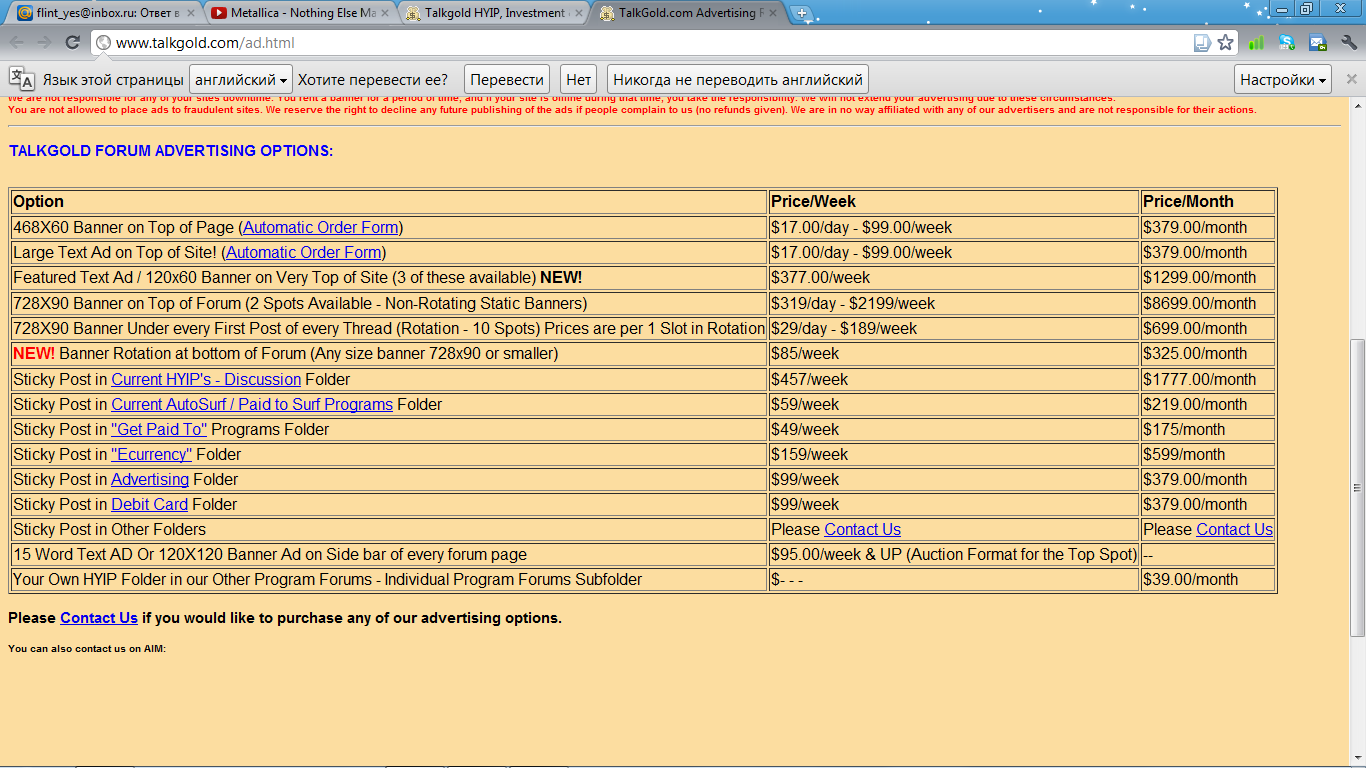Image resolution: width=1366 pixels, height=768 pixels.
Task: Open Current AutoSurf / Paid to Surf Programs link
Action: [x=252, y=404]
